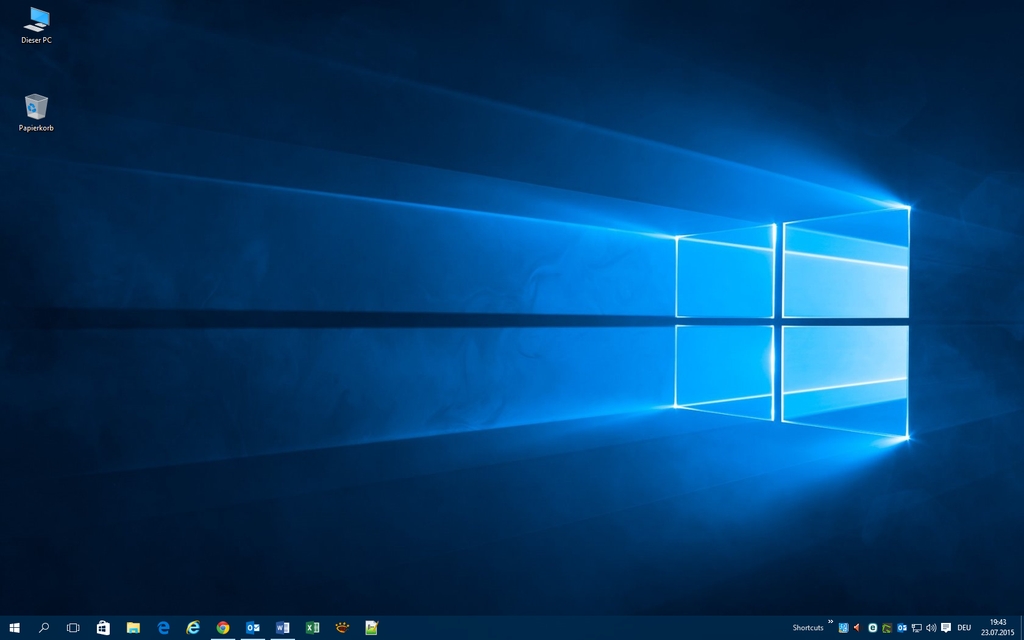Open the Action Center notifications icon
Viewport: 1024px width, 640px height.
(946, 628)
